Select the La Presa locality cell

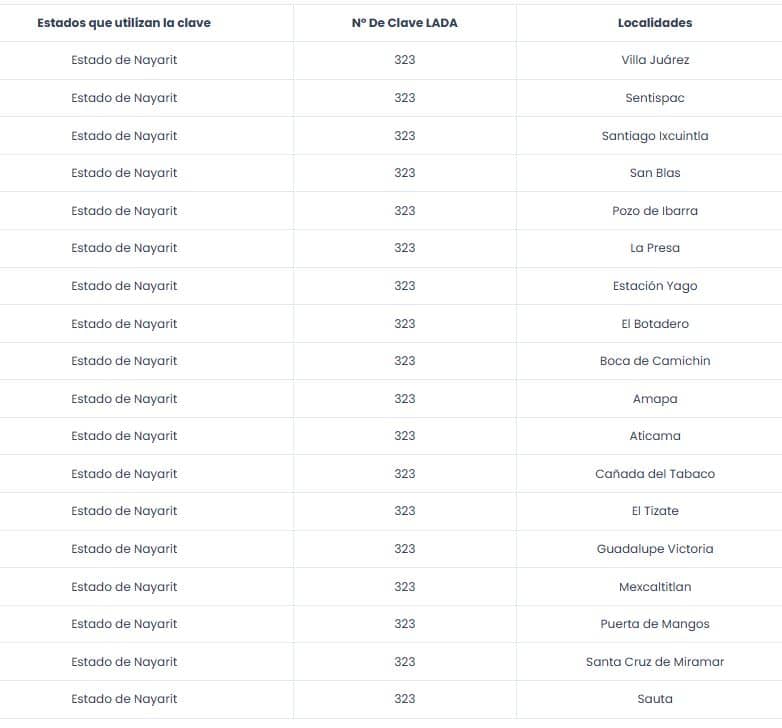pyautogui.click(x=655, y=248)
